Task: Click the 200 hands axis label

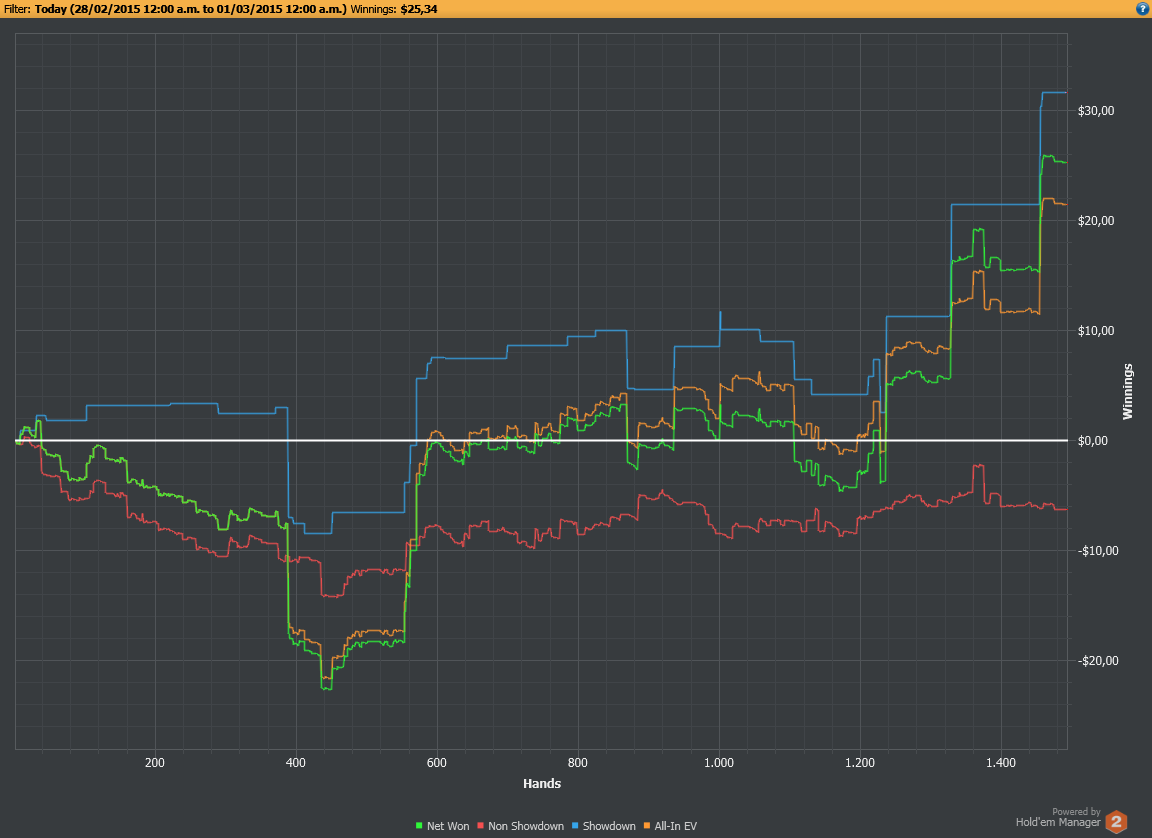Action: (x=155, y=763)
